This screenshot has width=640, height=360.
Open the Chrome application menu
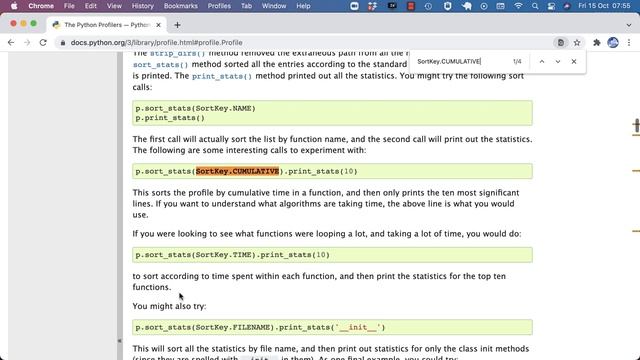(x=41, y=6)
